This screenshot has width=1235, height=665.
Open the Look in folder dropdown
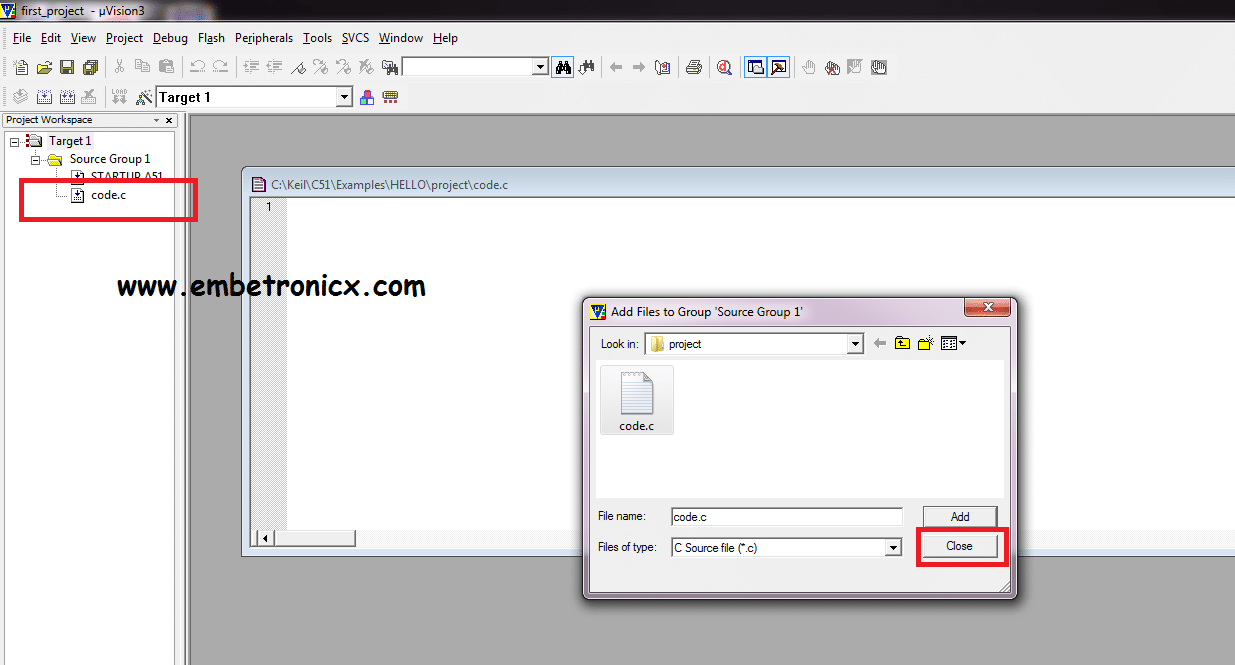pyautogui.click(x=855, y=344)
